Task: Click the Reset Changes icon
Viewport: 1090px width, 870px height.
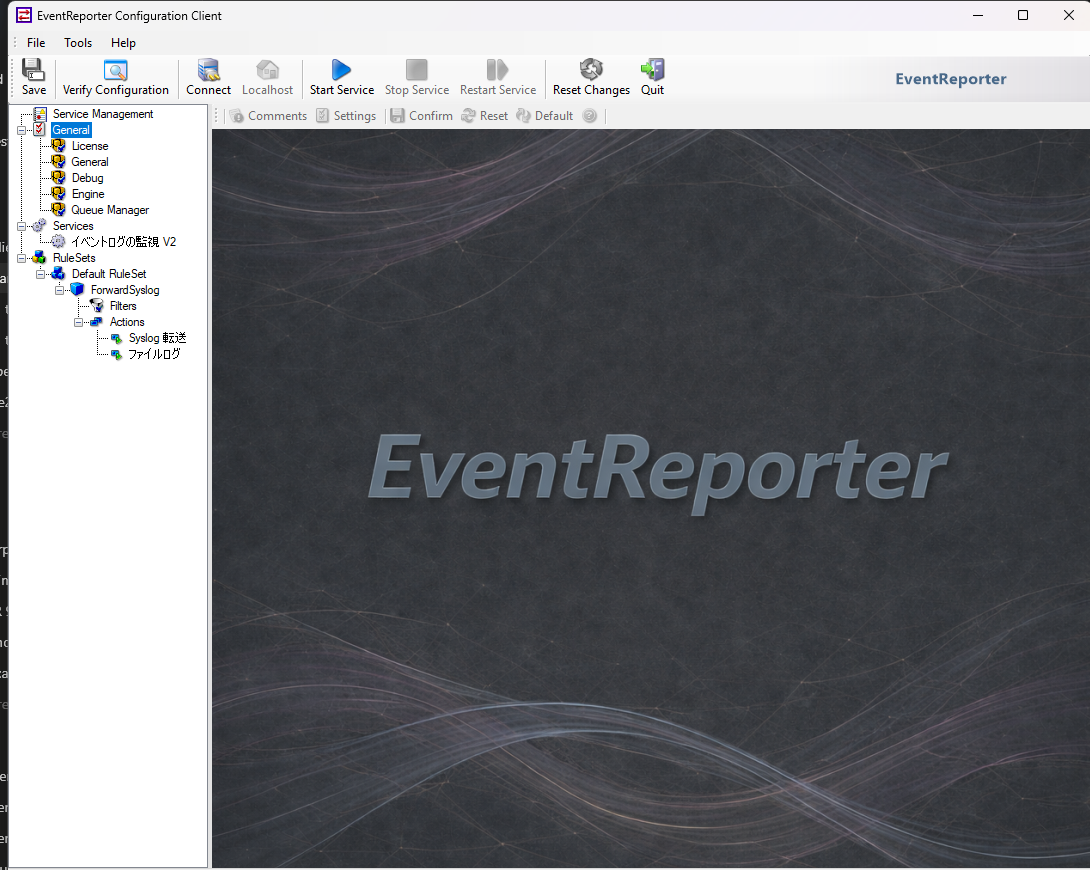Action: point(591,69)
